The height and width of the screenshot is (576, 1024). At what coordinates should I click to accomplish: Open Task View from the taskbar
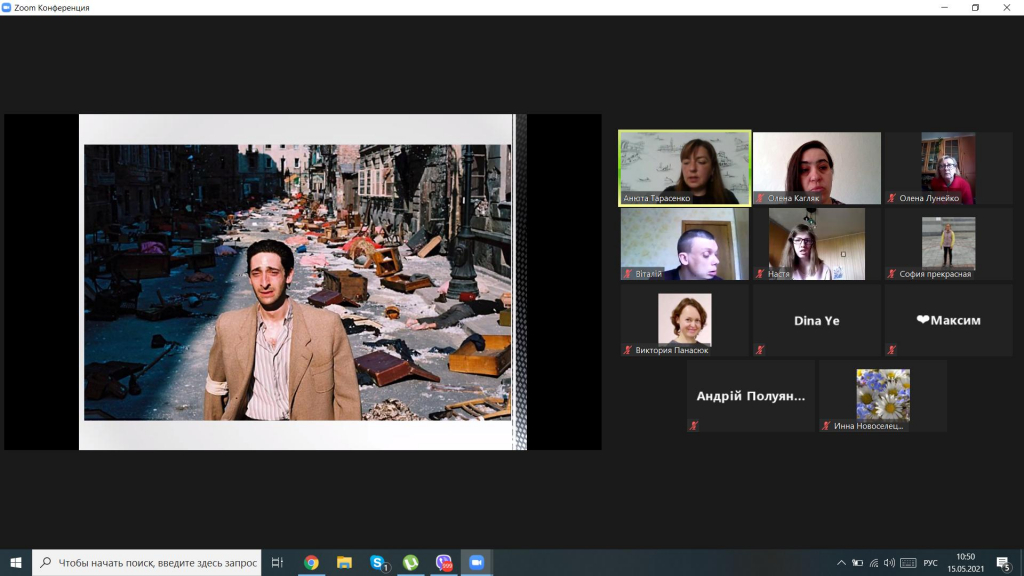(278, 562)
